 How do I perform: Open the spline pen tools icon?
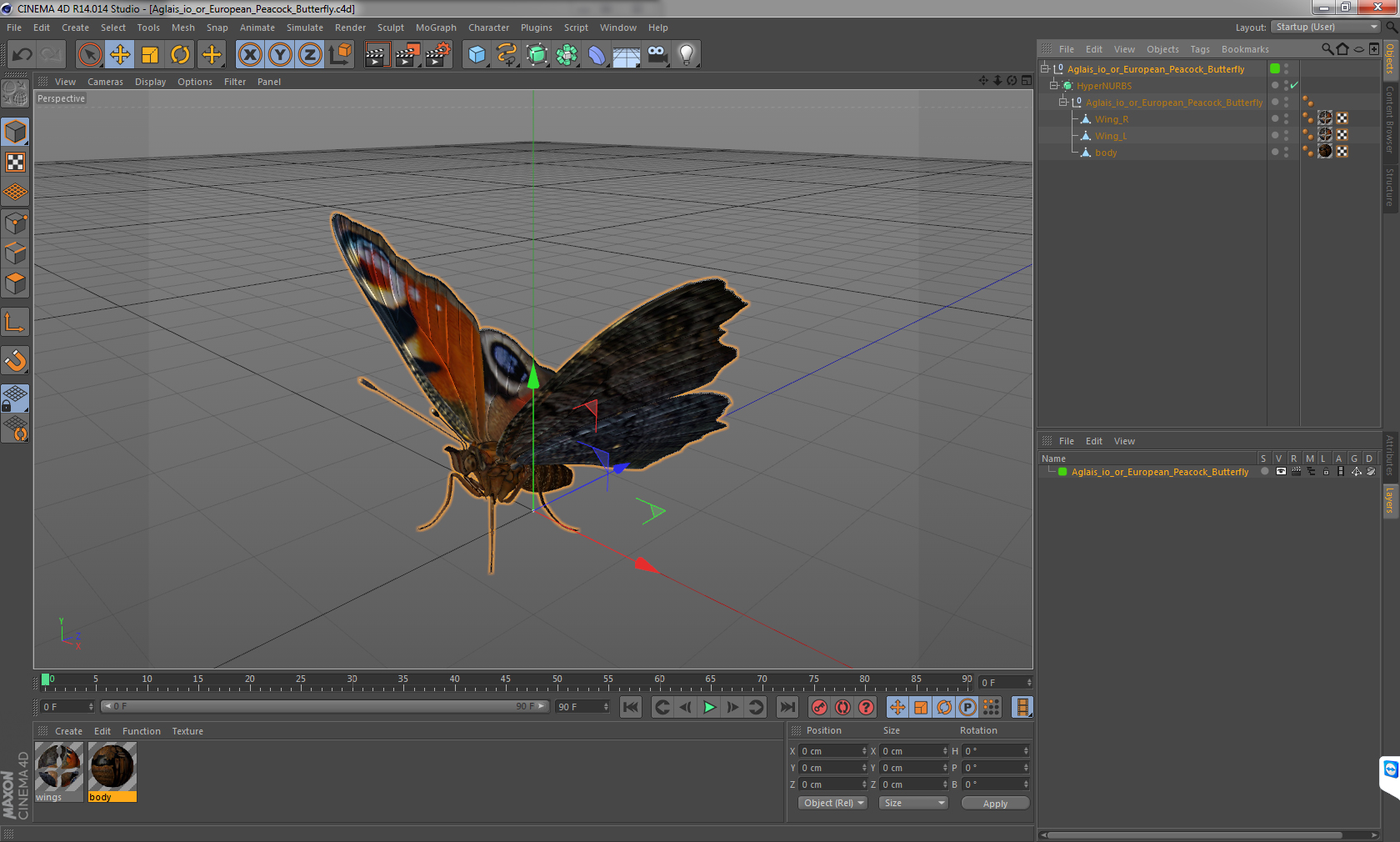(x=507, y=55)
